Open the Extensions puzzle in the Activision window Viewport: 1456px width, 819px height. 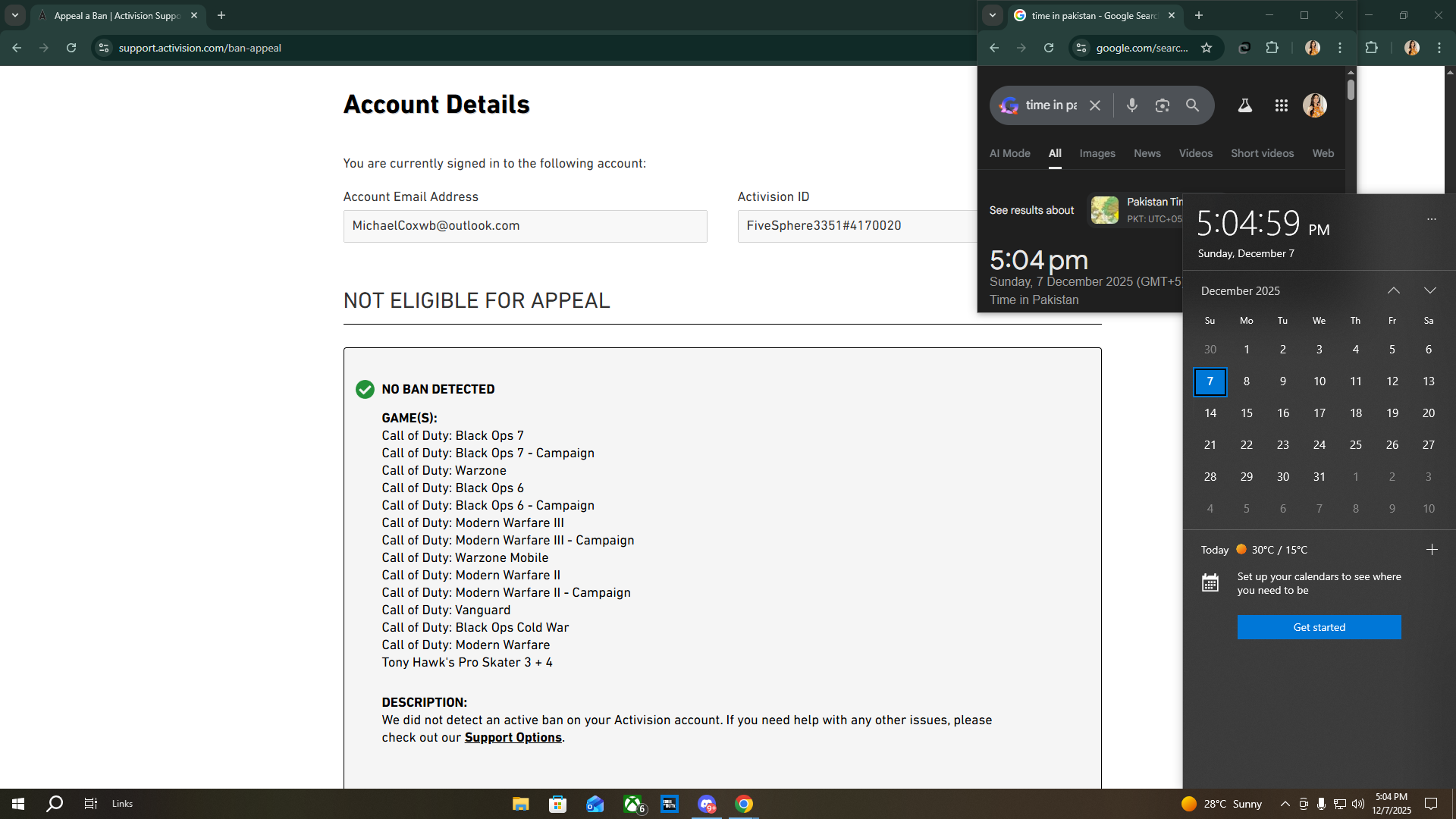click(x=1372, y=48)
